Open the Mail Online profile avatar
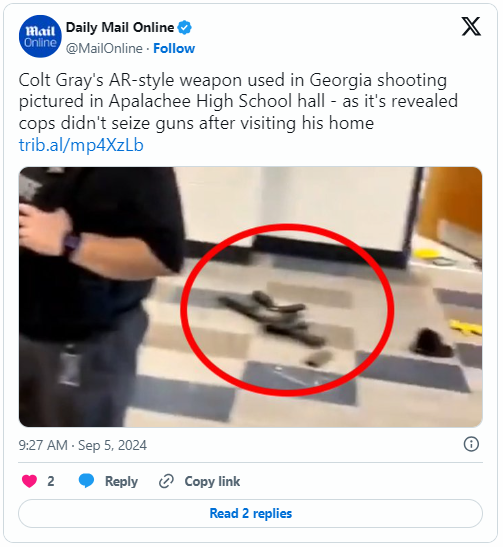The image size is (503, 547). [40, 36]
